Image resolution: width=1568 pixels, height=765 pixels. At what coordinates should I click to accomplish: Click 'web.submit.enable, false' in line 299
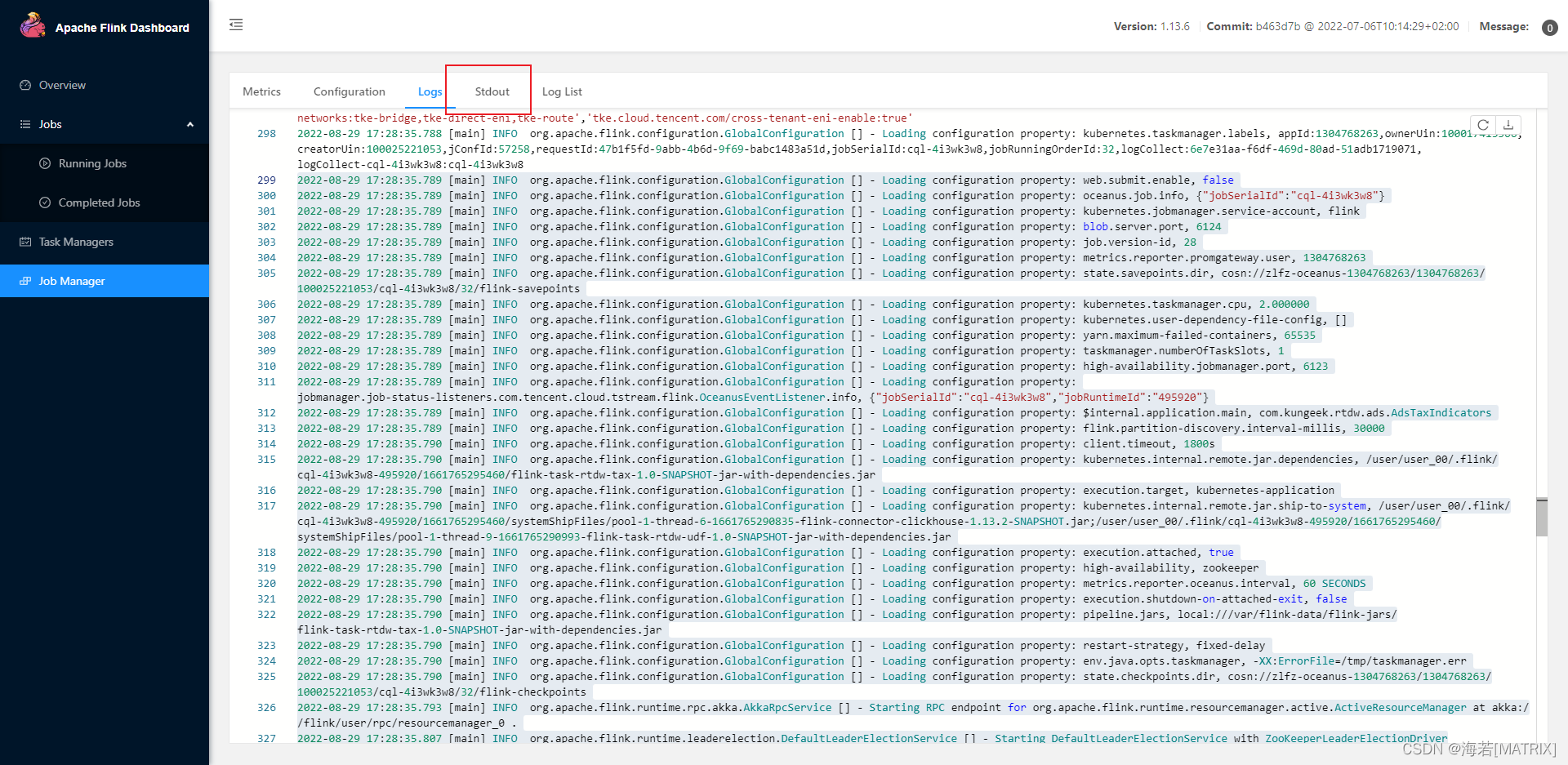[x=1158, y=180]
